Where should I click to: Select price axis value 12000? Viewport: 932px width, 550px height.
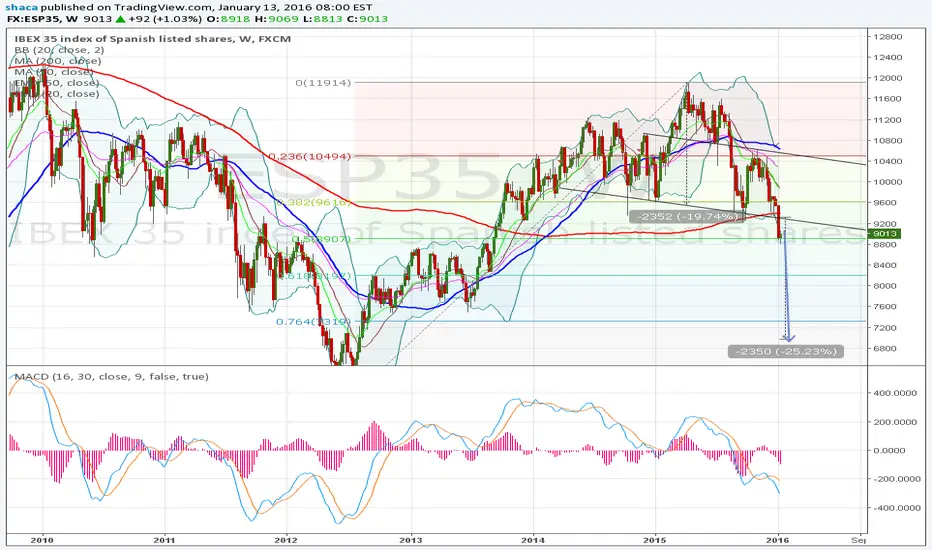(887, 78)
